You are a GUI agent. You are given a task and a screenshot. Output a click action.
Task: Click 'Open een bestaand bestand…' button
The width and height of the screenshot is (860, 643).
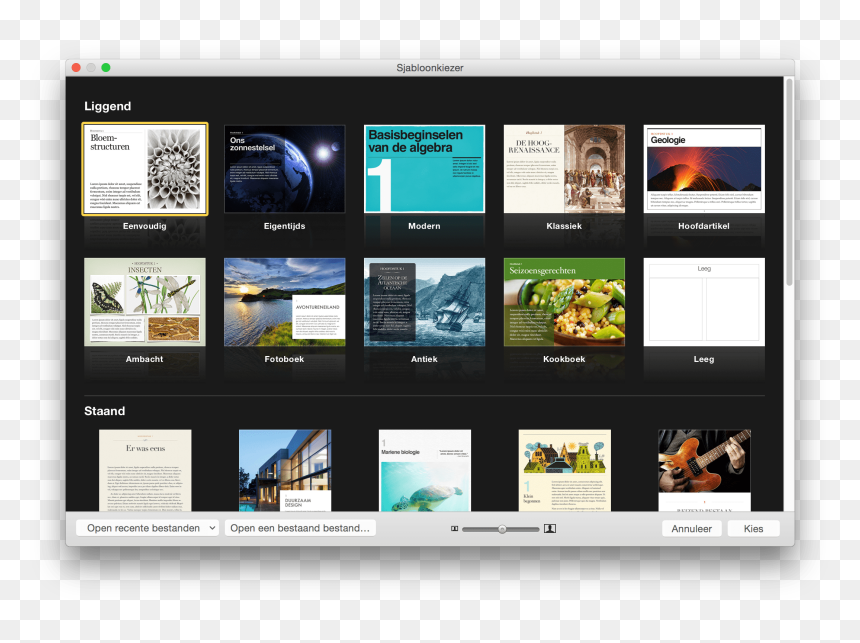point(300,528)
